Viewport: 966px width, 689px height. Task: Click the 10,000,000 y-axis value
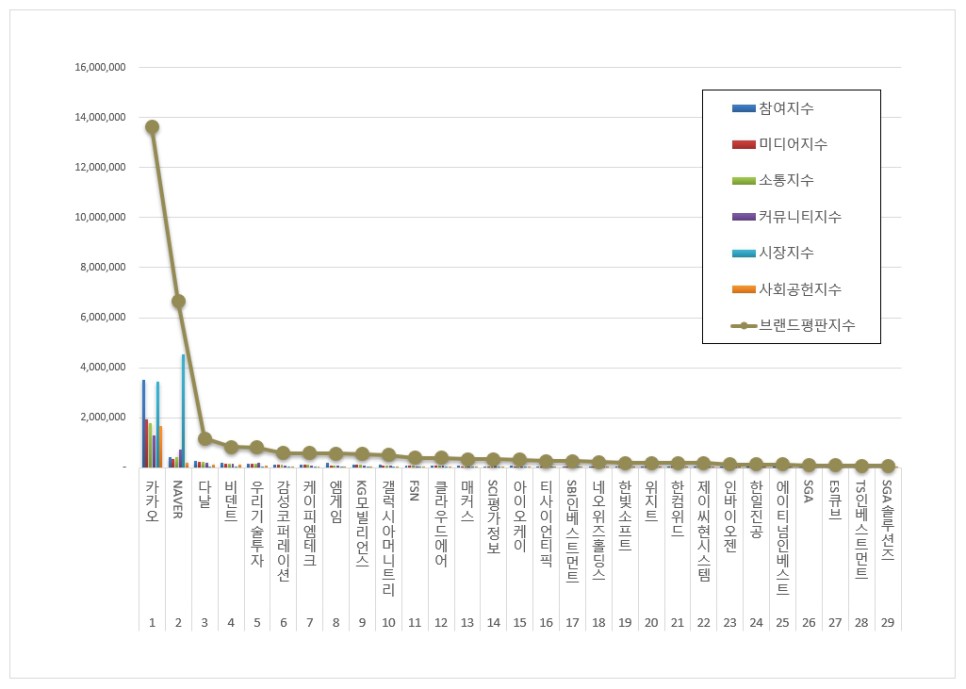[x=100, y=217]
